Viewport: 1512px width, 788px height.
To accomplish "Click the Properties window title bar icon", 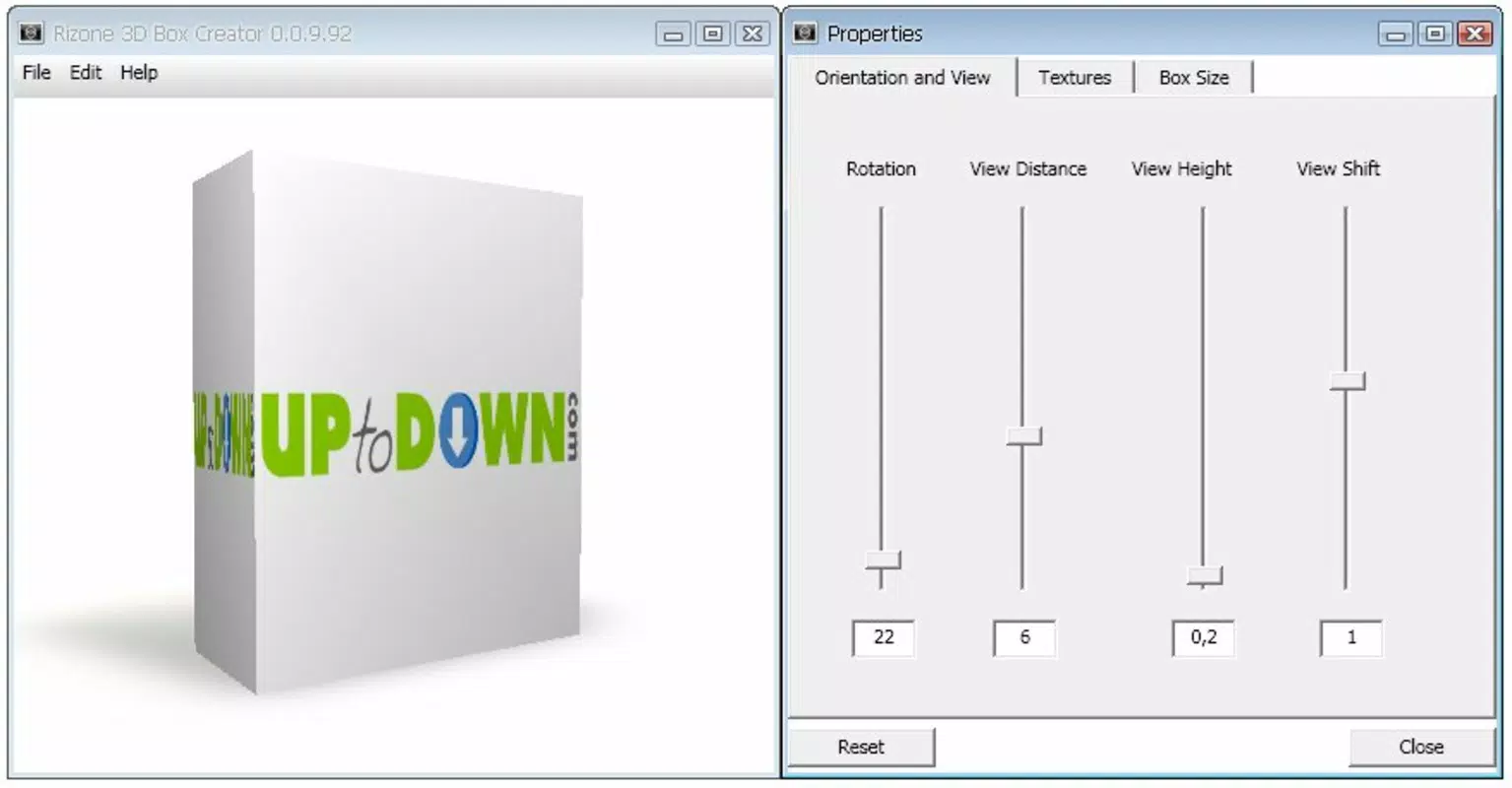I will pos(806,33).
